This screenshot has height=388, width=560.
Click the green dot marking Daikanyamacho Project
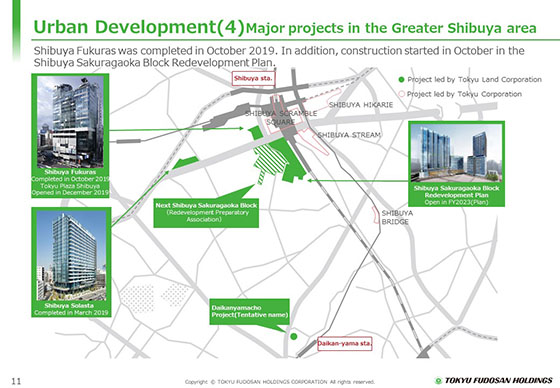pos(294,336)
